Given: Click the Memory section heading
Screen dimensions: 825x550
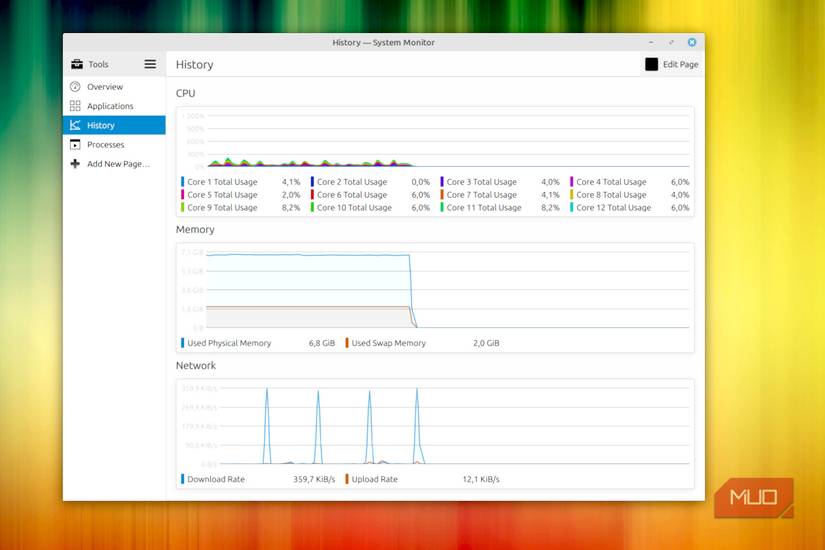Looking at the screenshot, I should click(195, 229).
